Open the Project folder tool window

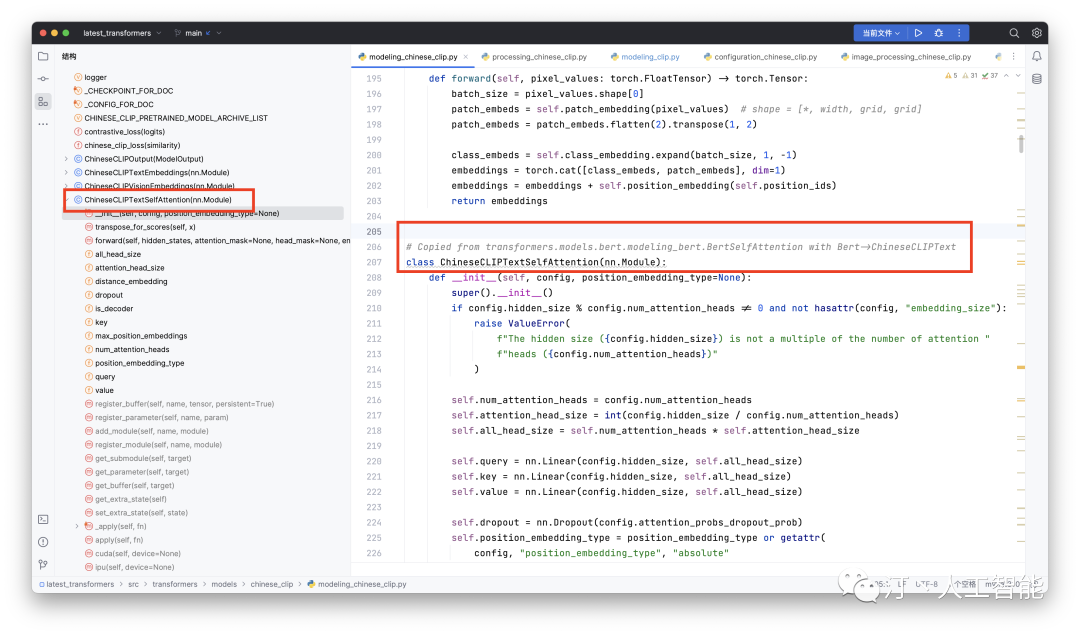point(43,56)
